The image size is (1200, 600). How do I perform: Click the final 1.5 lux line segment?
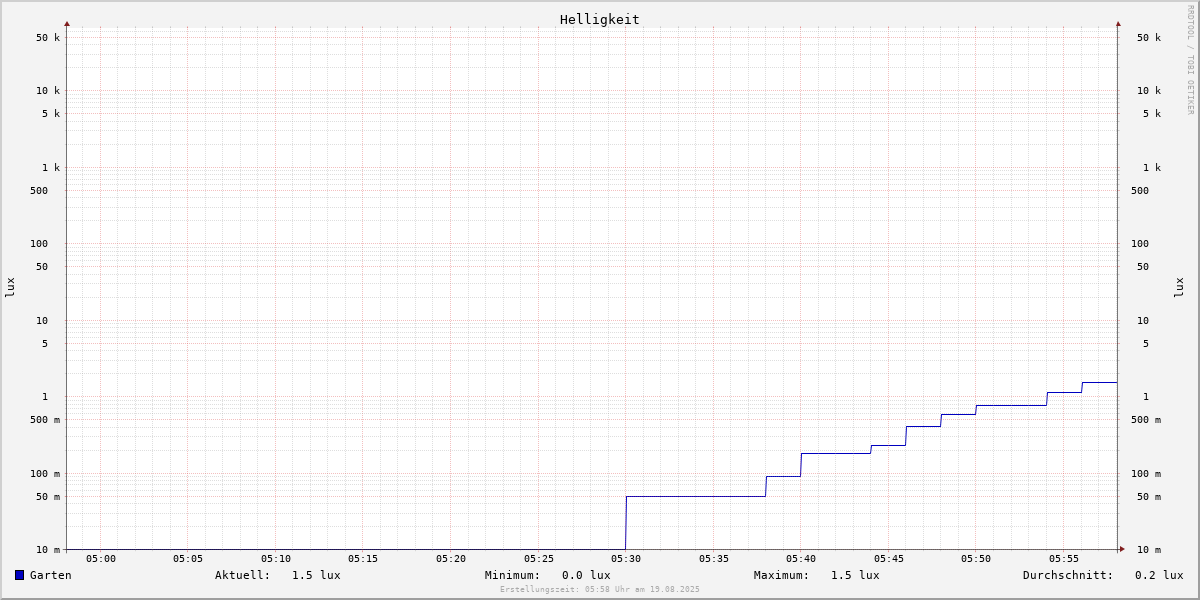click(x=1099, y=382)
